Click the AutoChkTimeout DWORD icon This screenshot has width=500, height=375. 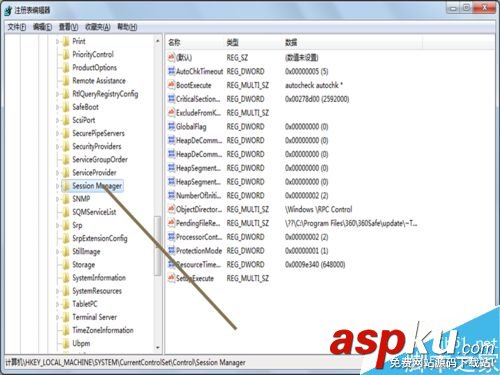click(171, 71)
